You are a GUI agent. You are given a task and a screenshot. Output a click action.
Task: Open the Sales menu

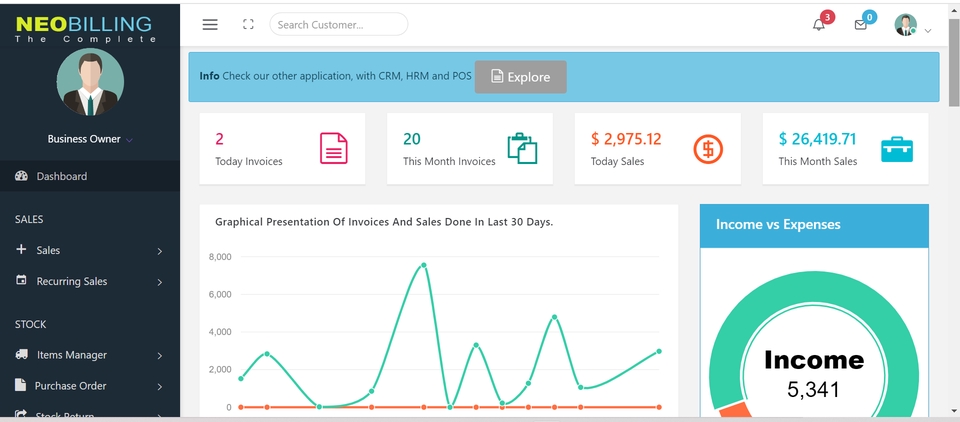click(90, 250)
